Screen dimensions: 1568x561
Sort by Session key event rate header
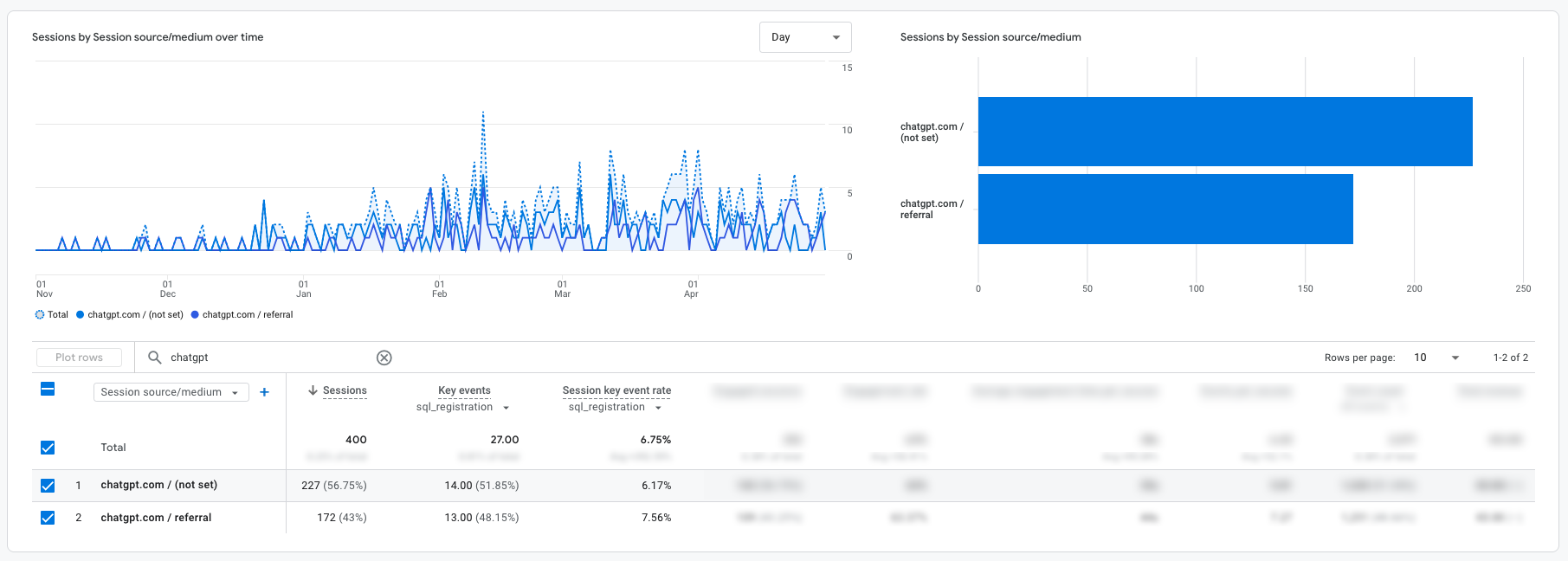tap(616, 390)
